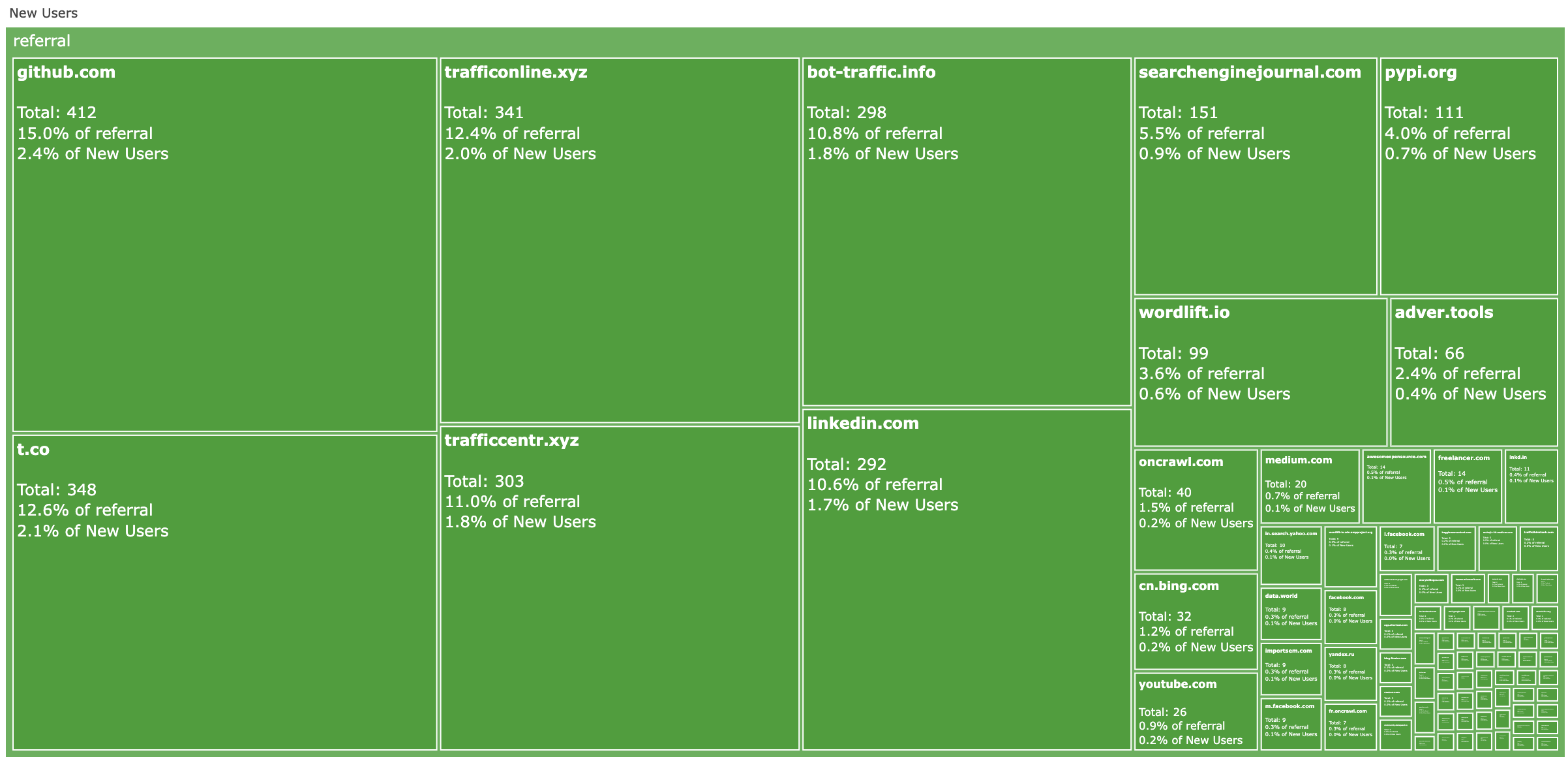Click the trafficonline.xyz tile
Image resolution: width=1568 pixels, height=761 pixels.
click(x=620, y=240)
